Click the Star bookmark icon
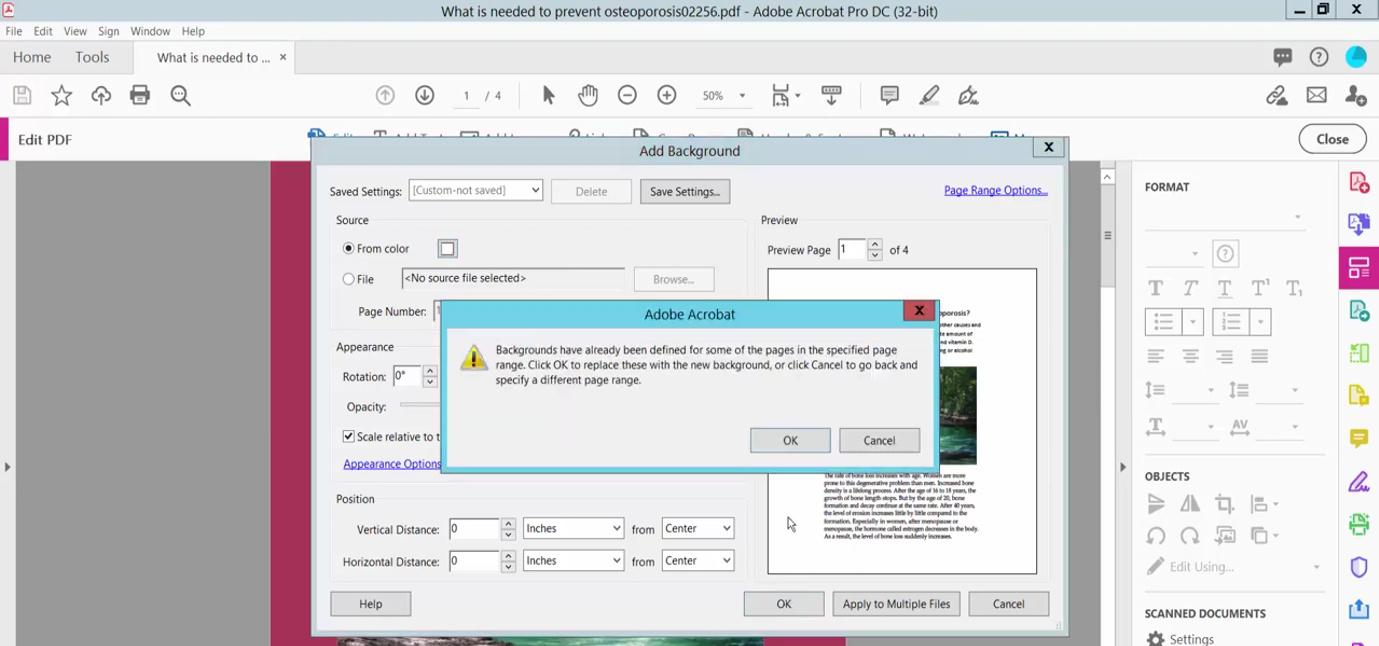Viewport: 1379px width, 646px height. pyautogui.click(x=62, y=95)
